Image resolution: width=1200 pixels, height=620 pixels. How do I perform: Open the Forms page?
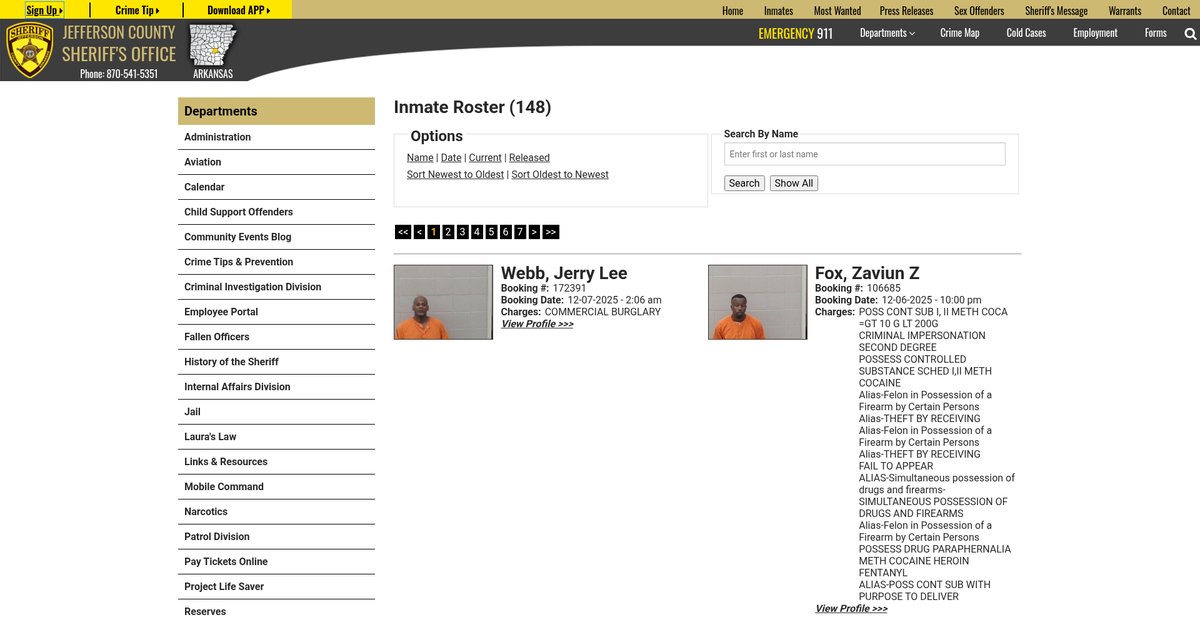pyautogui.click(x=1156, y=33)
